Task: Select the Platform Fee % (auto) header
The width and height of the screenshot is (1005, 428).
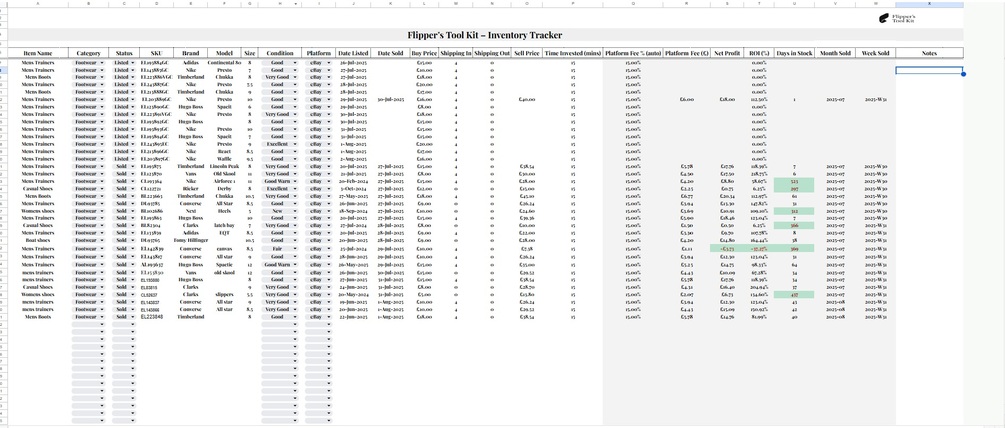Action: coord(632,53)
